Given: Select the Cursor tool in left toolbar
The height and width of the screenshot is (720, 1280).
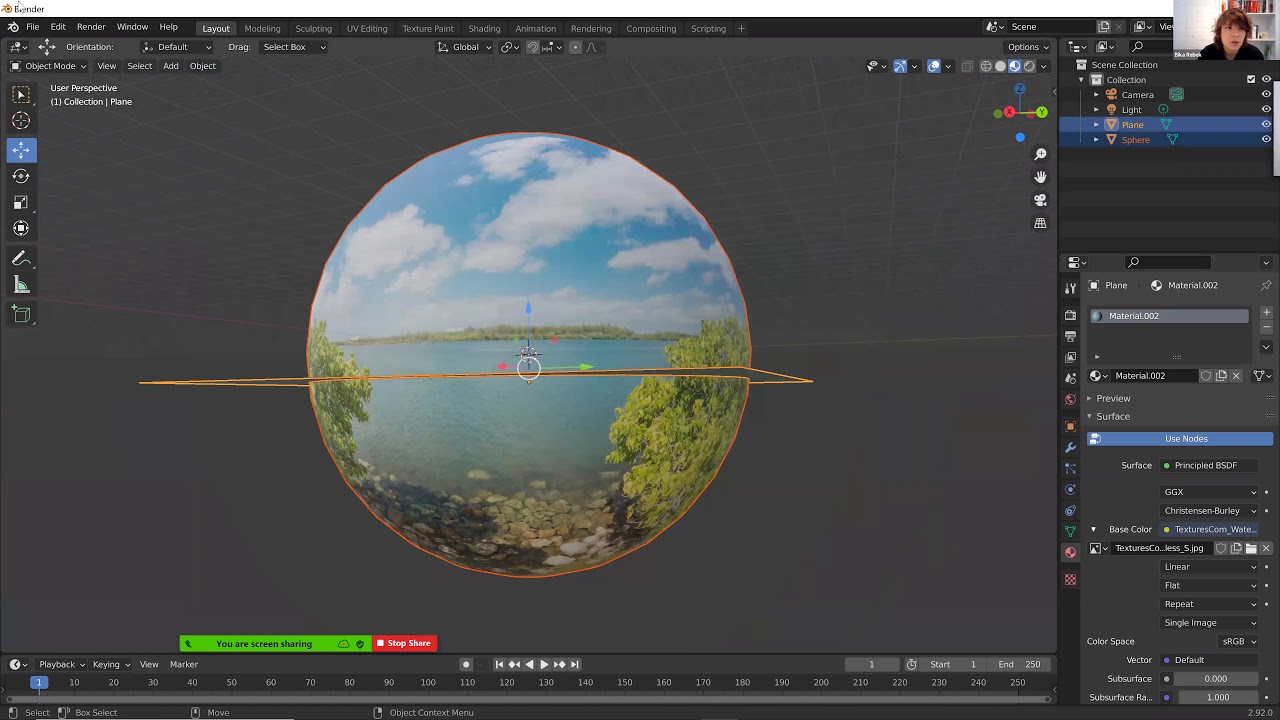Looking at the screenshot, I should point(21,120).
